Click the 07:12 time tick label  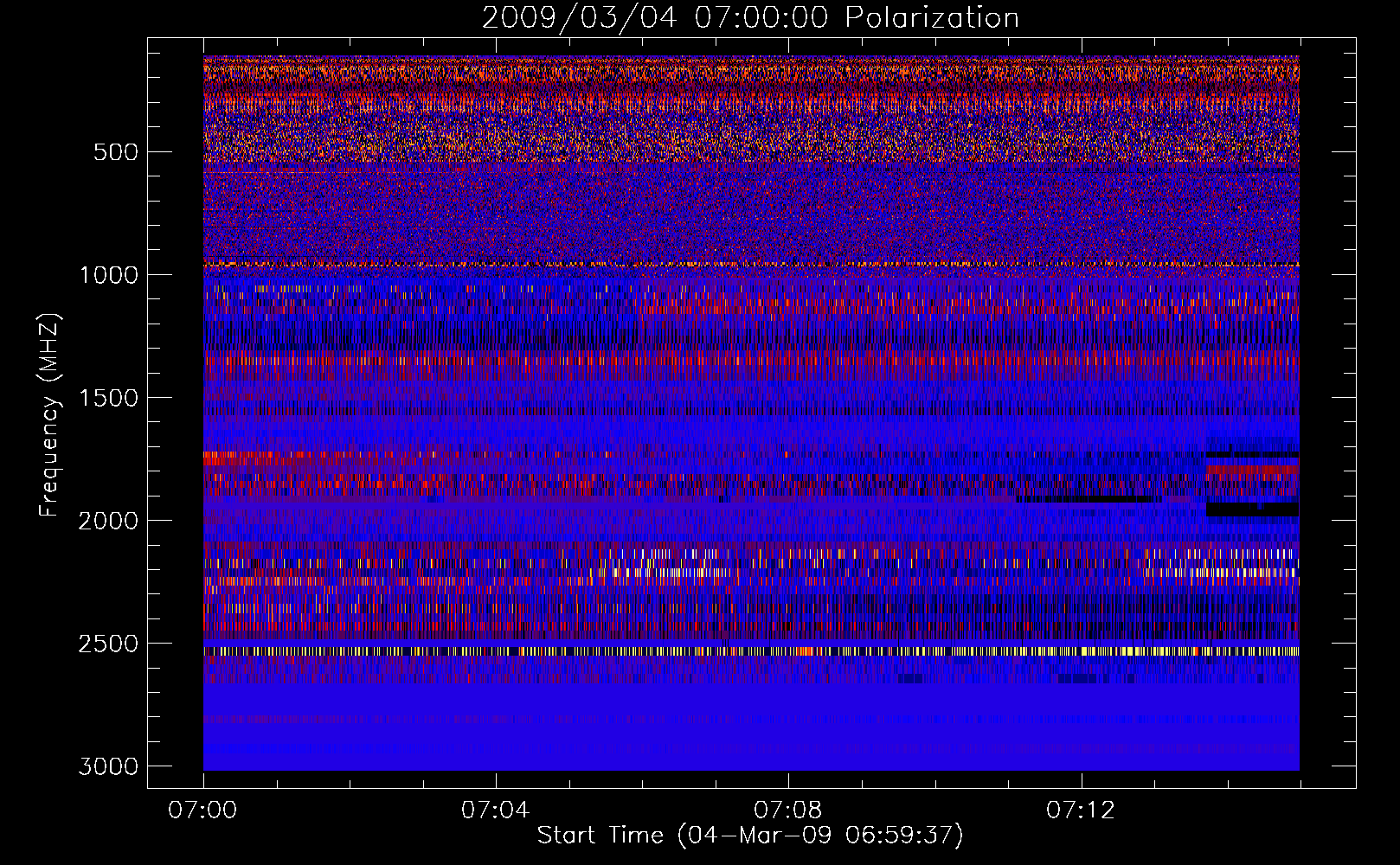[x=1080, y=811]
